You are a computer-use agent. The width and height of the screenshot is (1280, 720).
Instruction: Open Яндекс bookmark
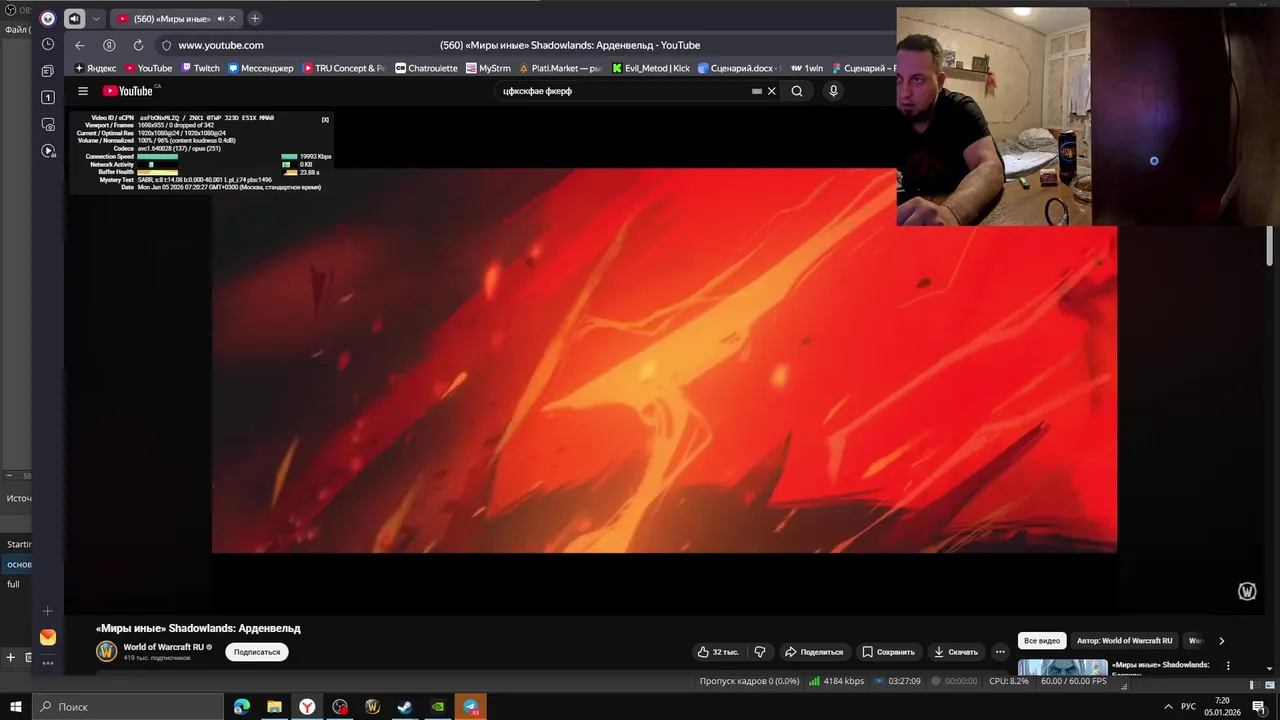point(95,68)
